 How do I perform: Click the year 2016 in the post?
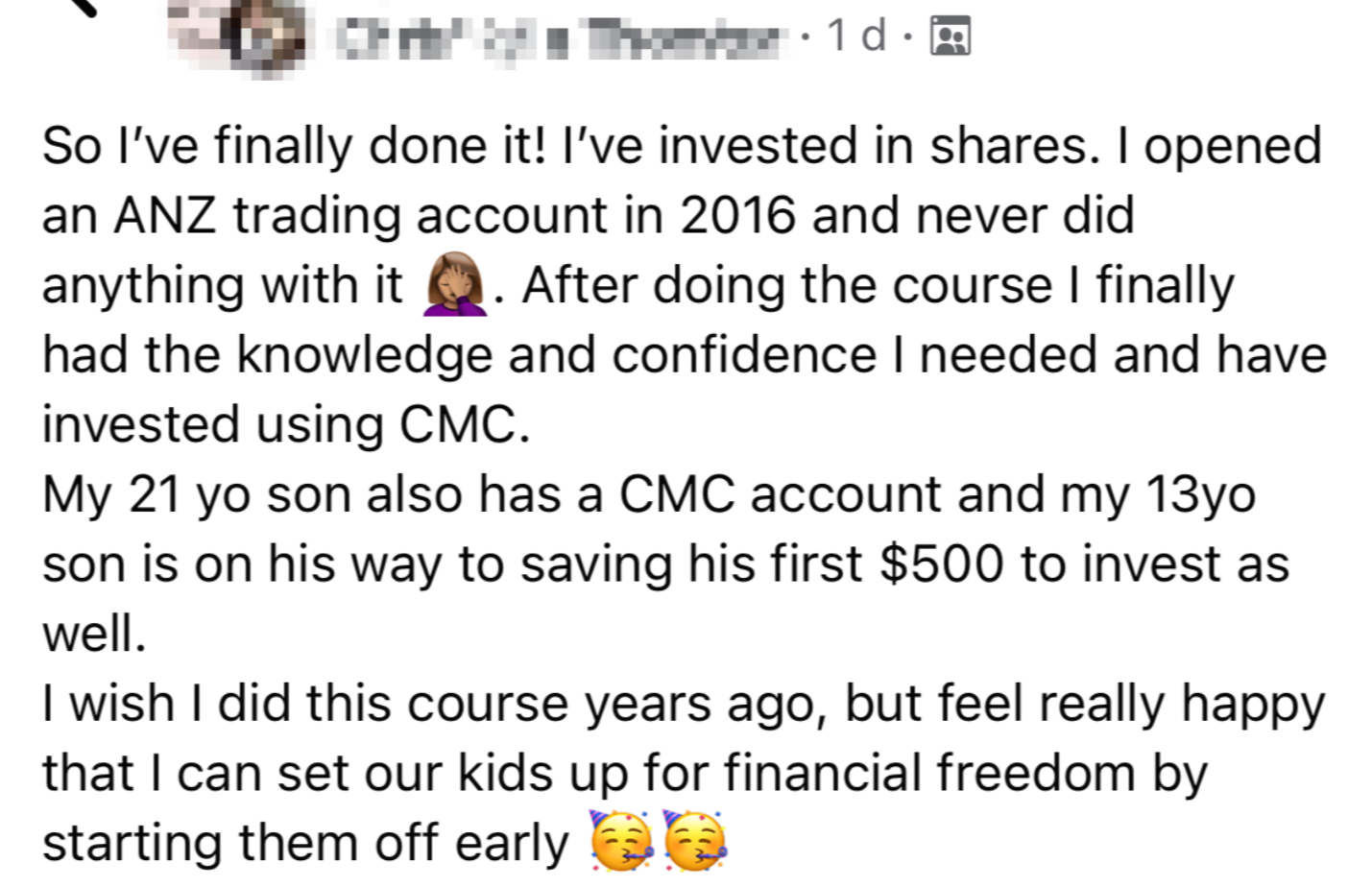point(738,215)
